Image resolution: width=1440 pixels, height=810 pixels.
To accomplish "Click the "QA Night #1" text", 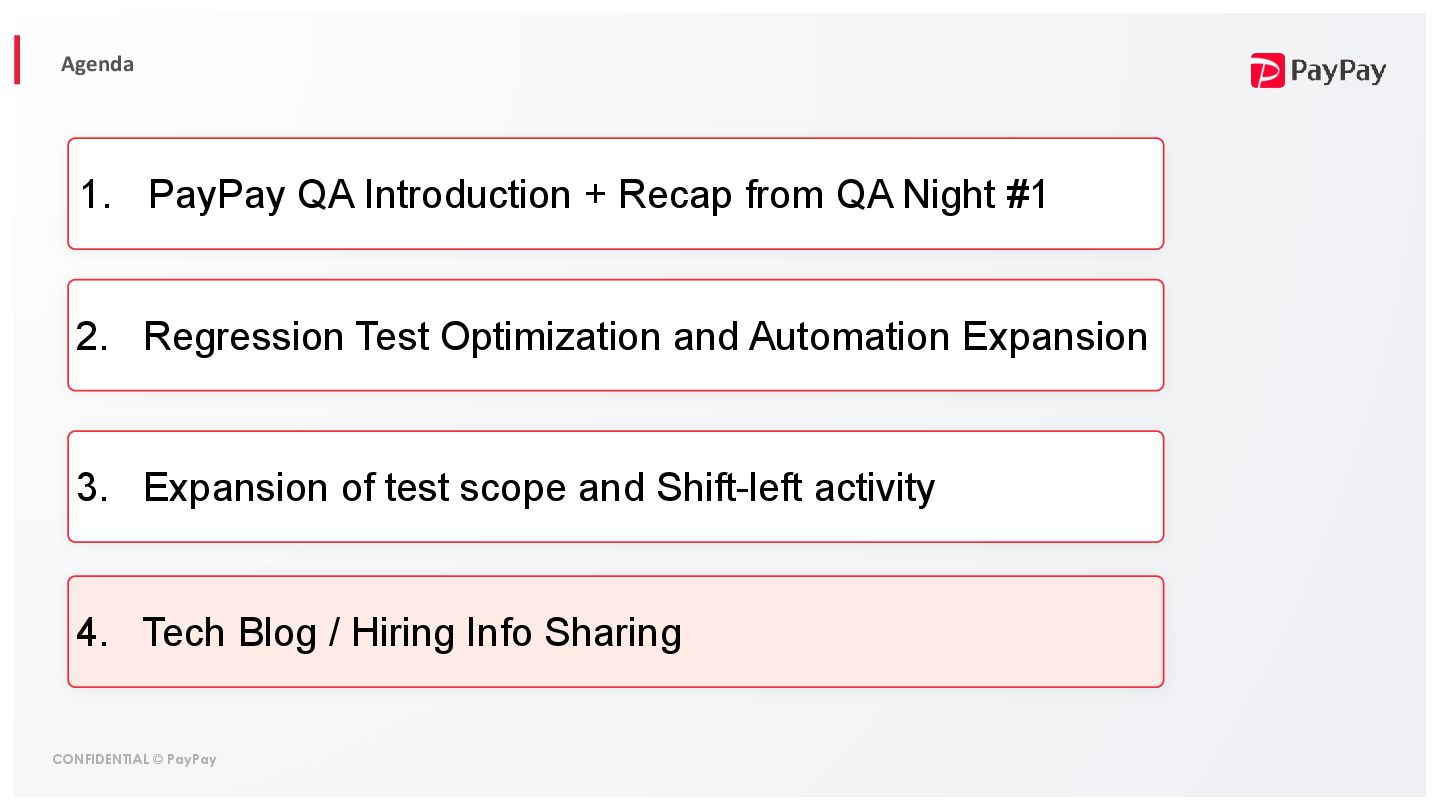I will [942, 194].
